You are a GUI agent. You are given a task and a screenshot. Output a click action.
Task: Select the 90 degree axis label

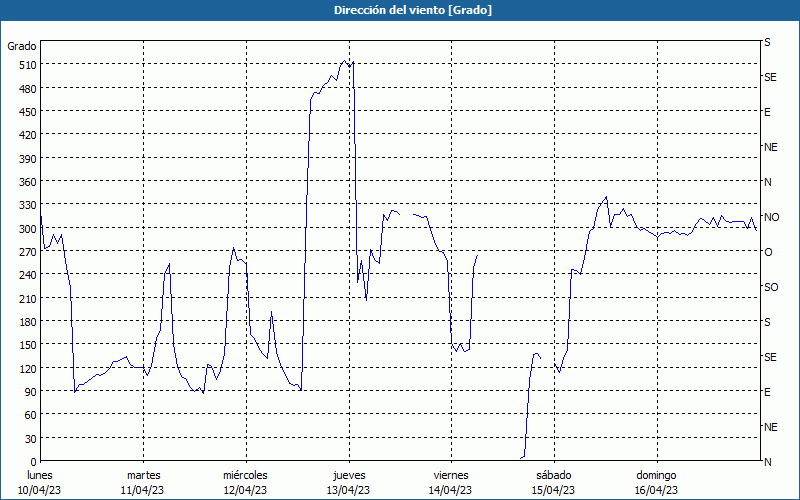coord(31,391)
